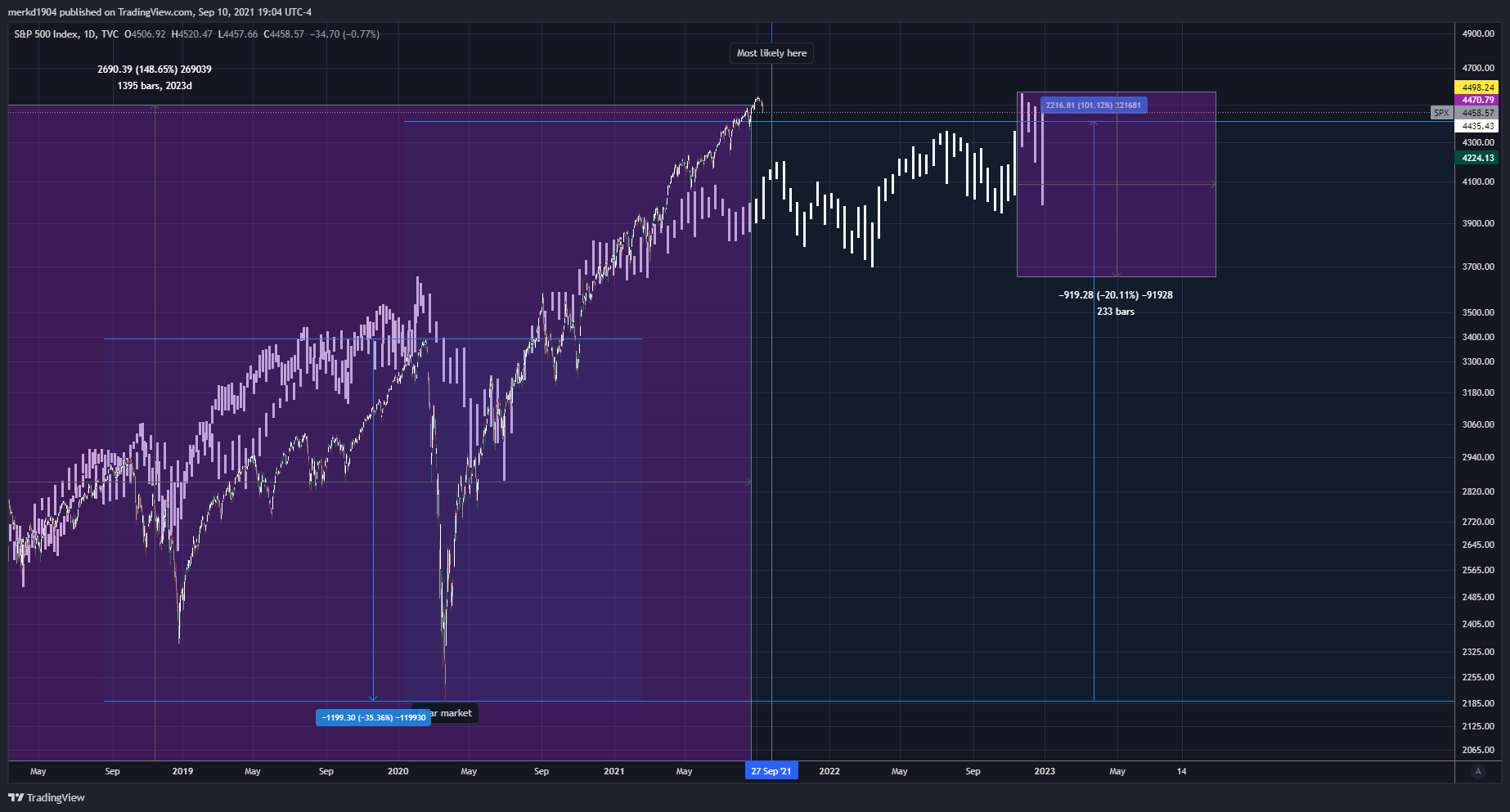1510x812 pixels.
Task: Click the TradingView logo at bottom left
Action: 47,797
